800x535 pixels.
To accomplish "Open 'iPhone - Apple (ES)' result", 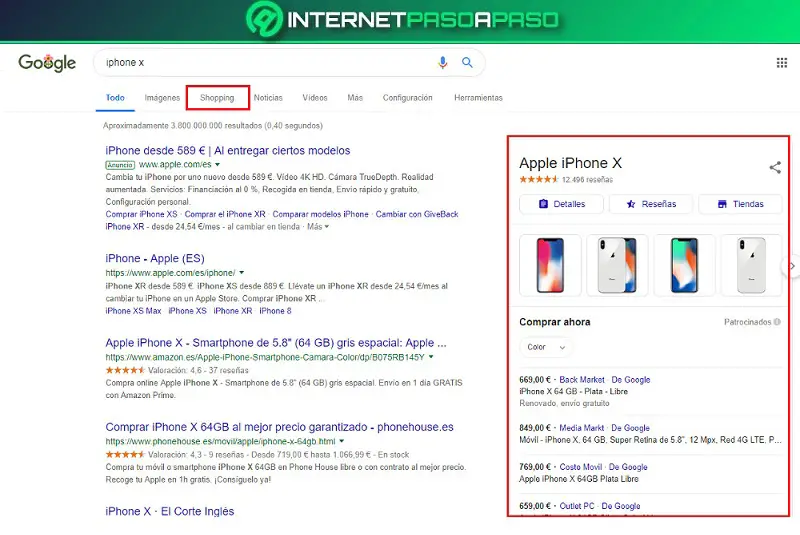I will tap(155, 259).
